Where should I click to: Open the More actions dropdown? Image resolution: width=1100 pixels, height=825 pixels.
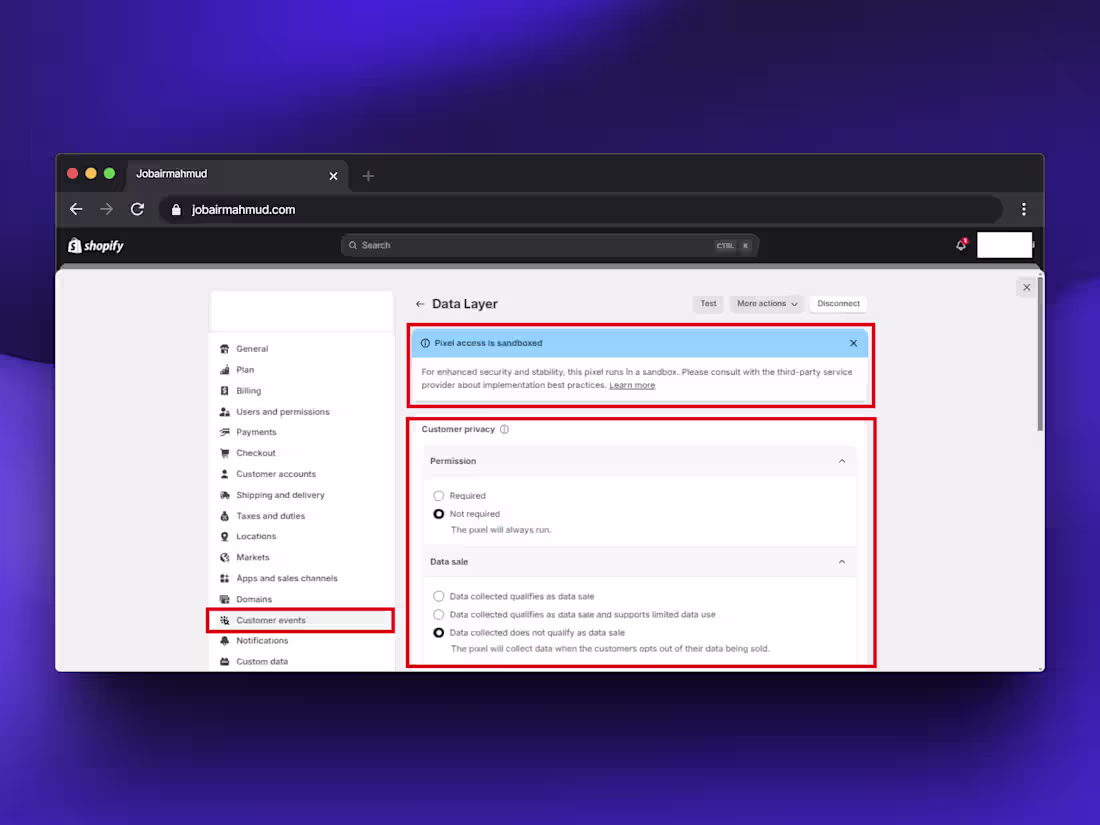(766, 303)
